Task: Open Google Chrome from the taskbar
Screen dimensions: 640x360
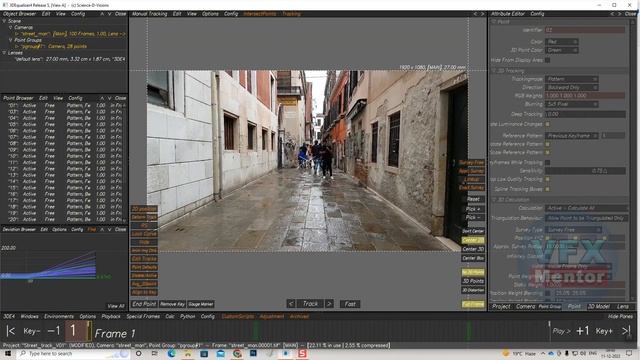Action: (237, 353)
